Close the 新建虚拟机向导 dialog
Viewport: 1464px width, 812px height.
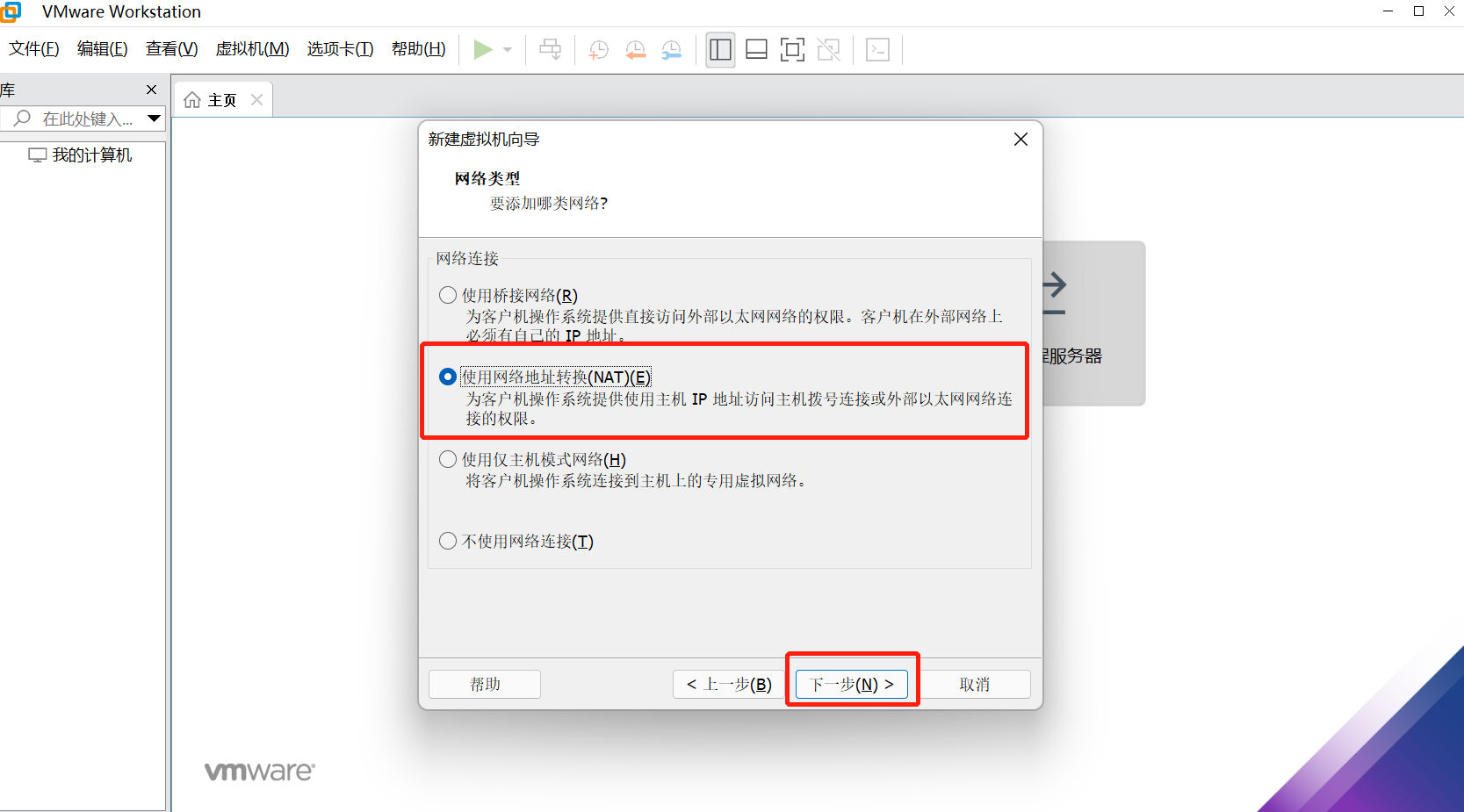1020,140
